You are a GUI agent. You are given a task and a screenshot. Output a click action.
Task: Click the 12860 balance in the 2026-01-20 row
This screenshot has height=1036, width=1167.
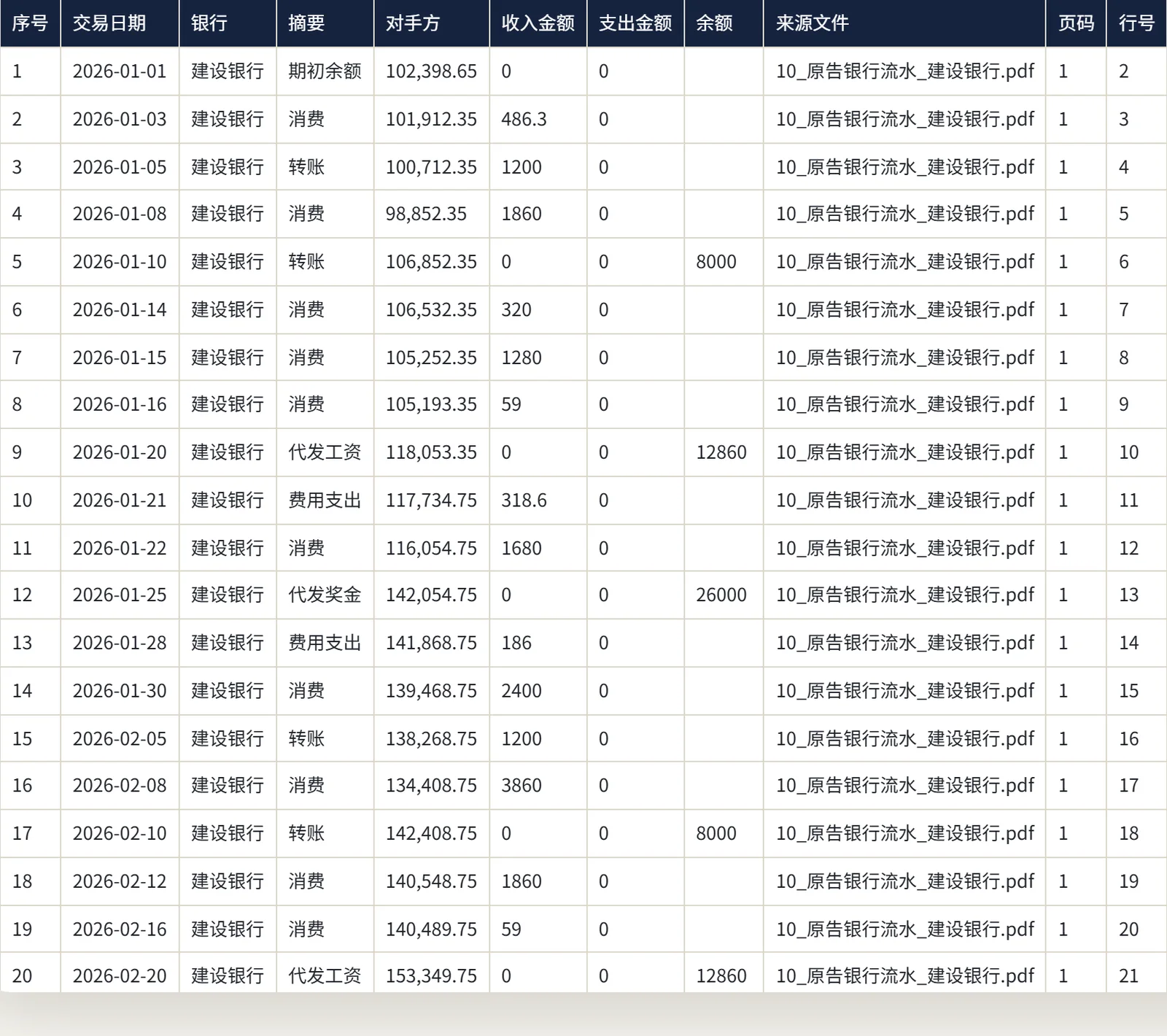(x=721, y=452)
